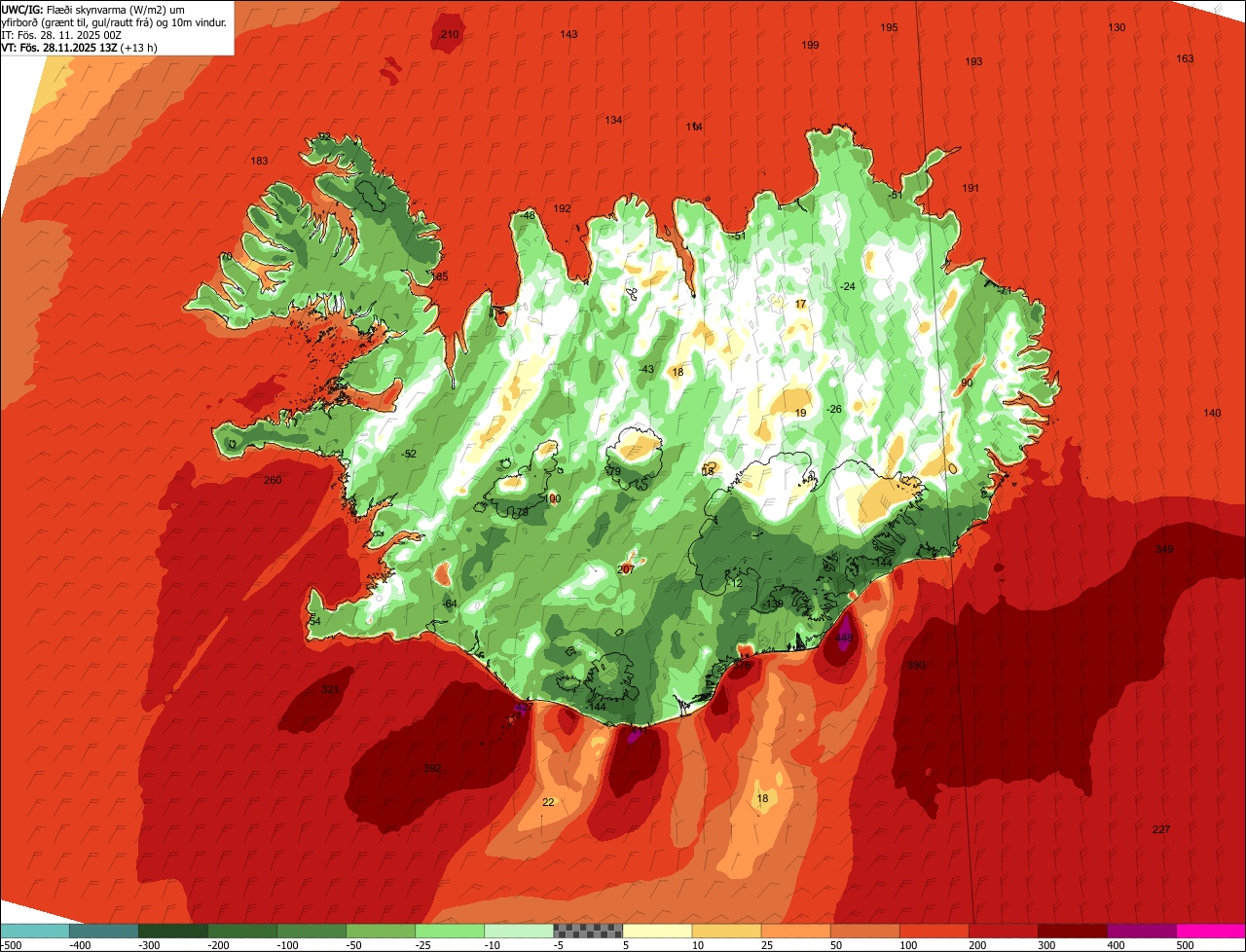The image size is (1246, 952).
Task: Click the '143' value on the map
Action: click(568, 35)
